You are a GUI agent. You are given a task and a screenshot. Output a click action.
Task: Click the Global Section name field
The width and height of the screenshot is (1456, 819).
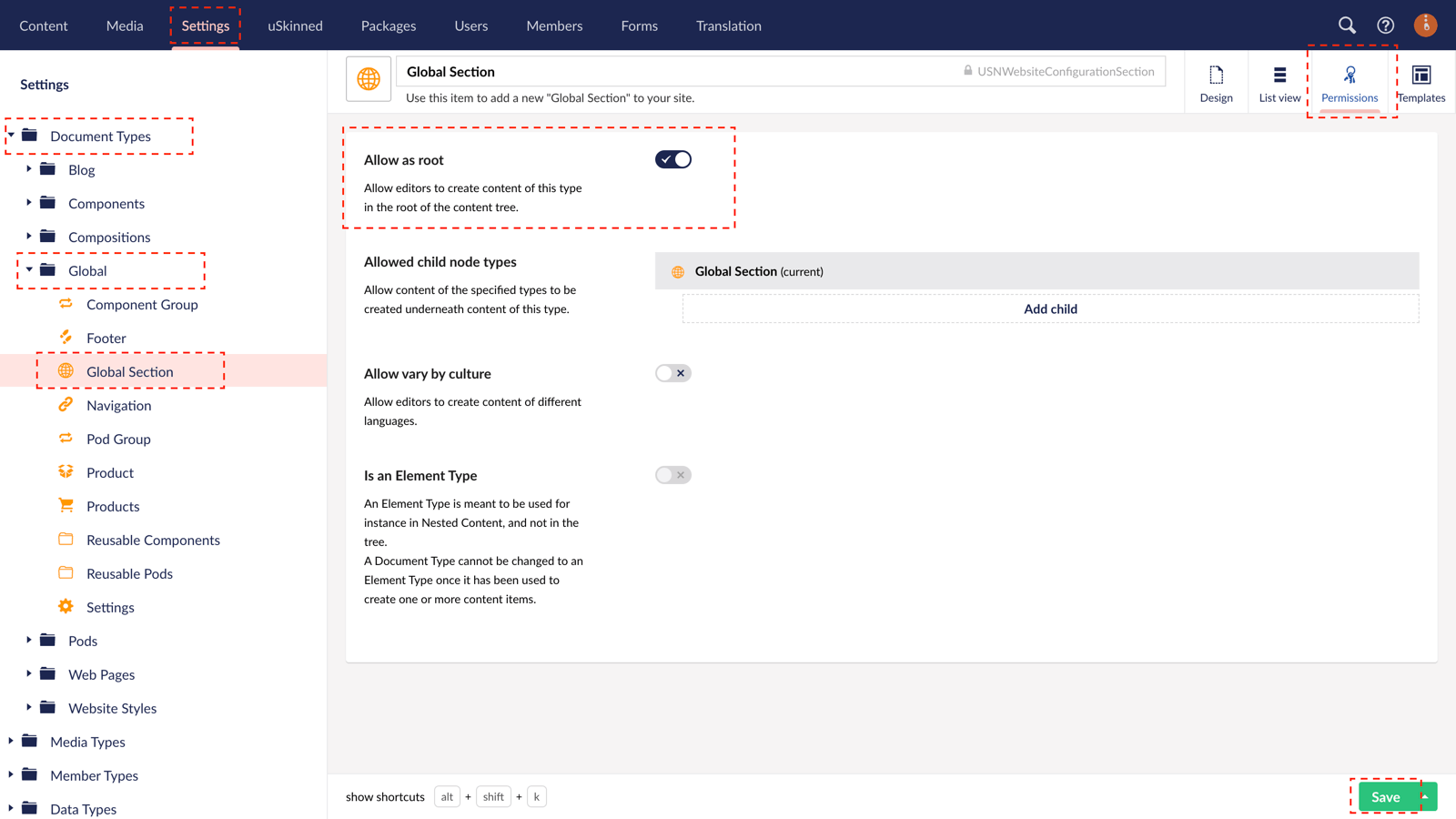point(637,71)
